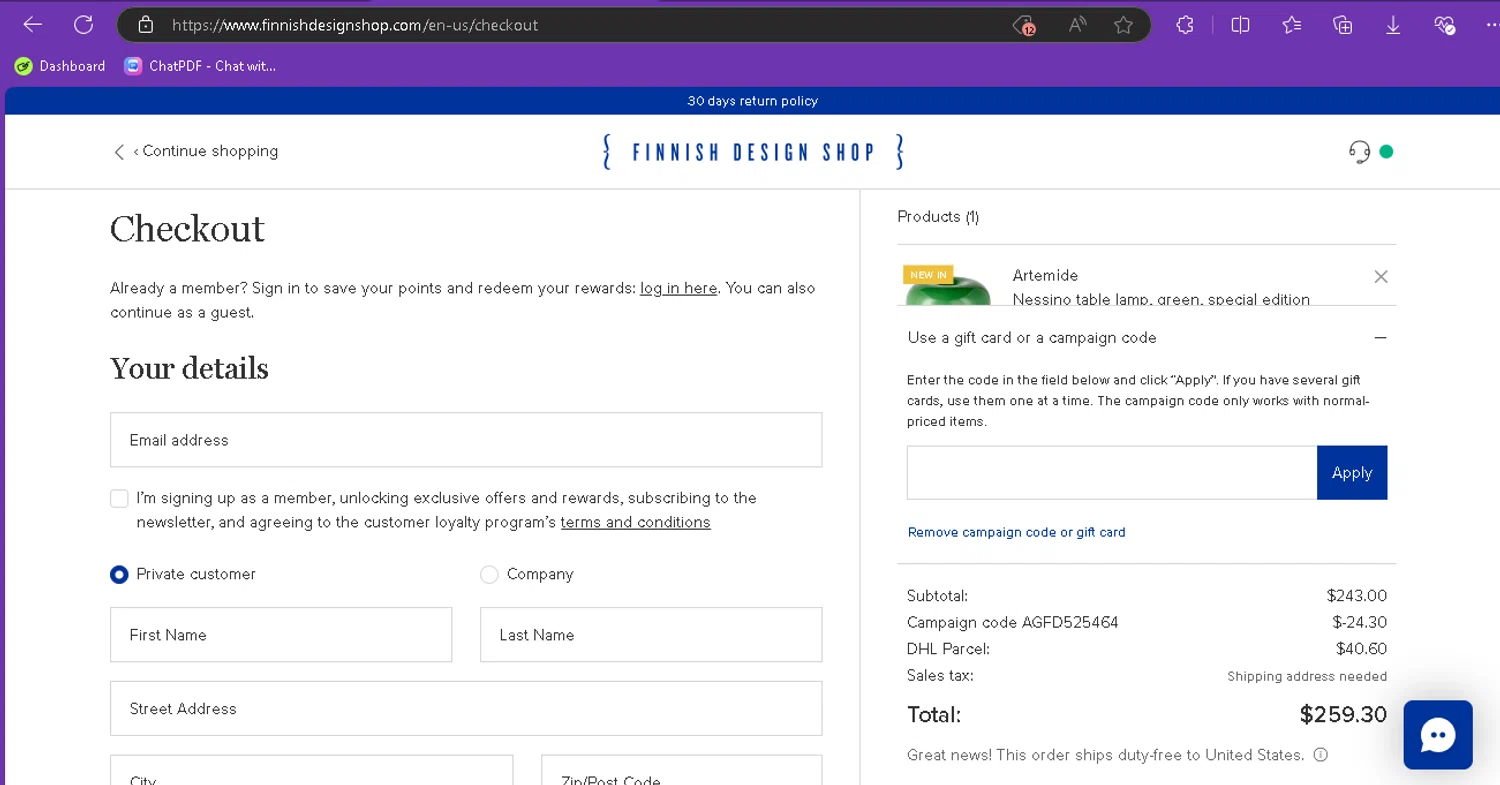Open Downloads arrow icon
Screen dimensions: 1500x785
(1393, 25)
